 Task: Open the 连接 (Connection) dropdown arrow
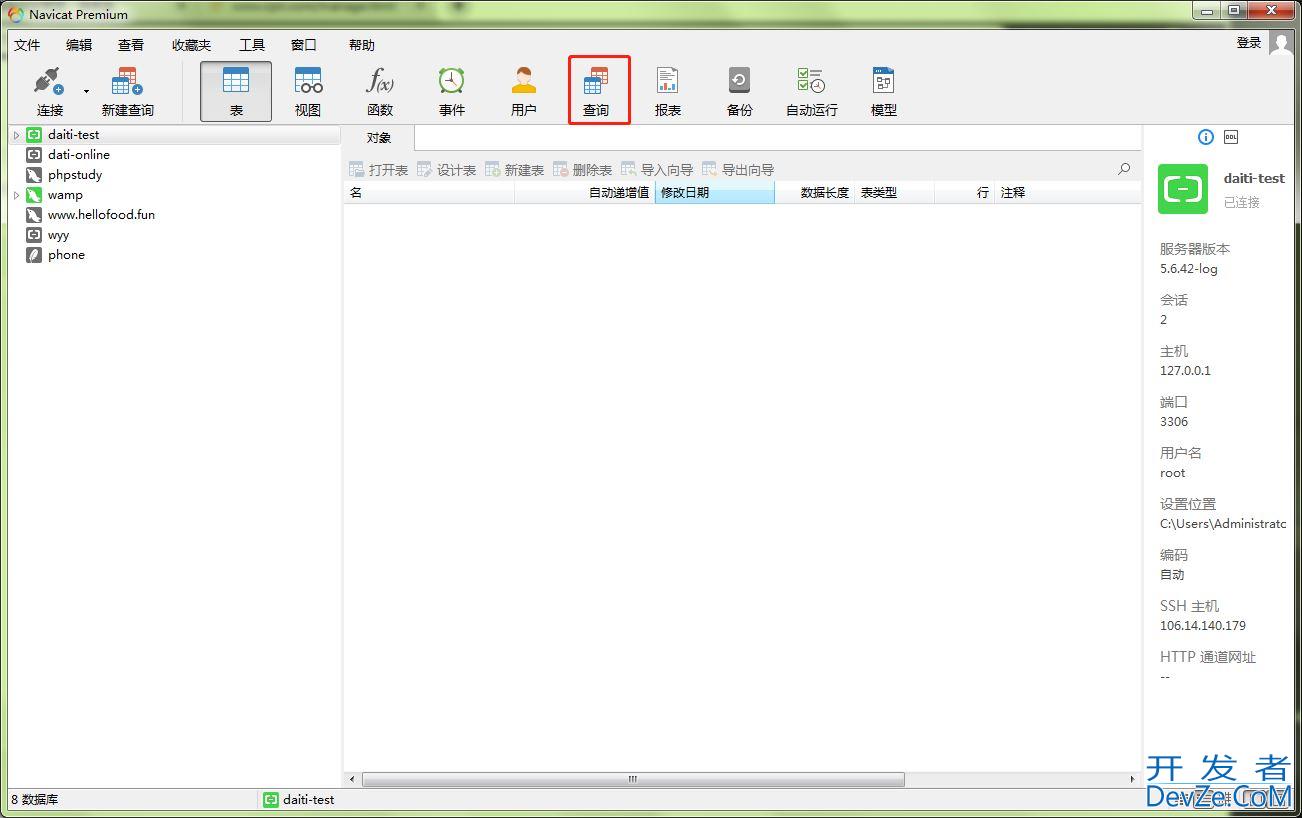(x=86, y=92)
